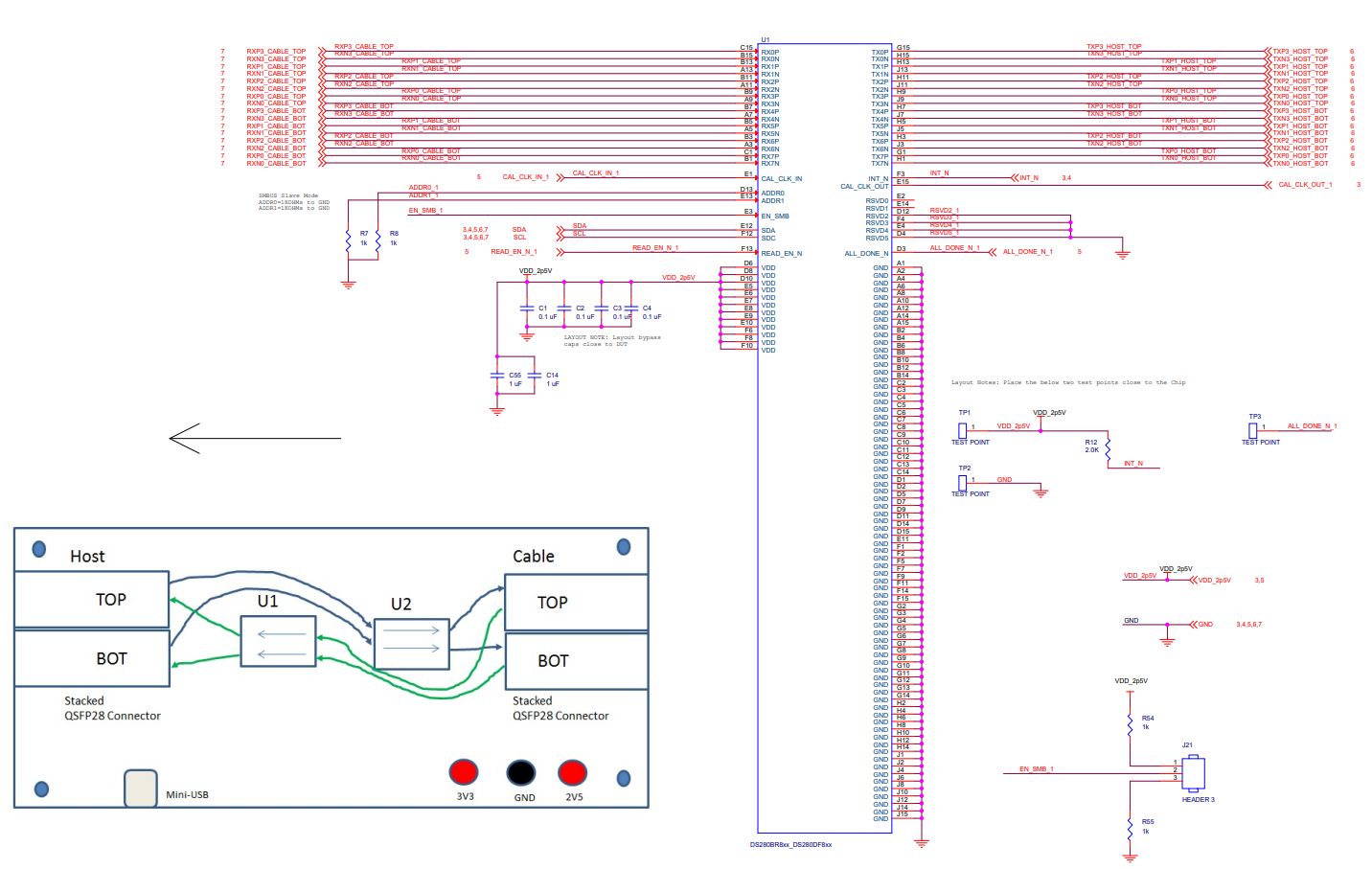Viewport: 1372px width, 869px height.
Task: Click the layout bypass caps note text
Action: (611, 340)
